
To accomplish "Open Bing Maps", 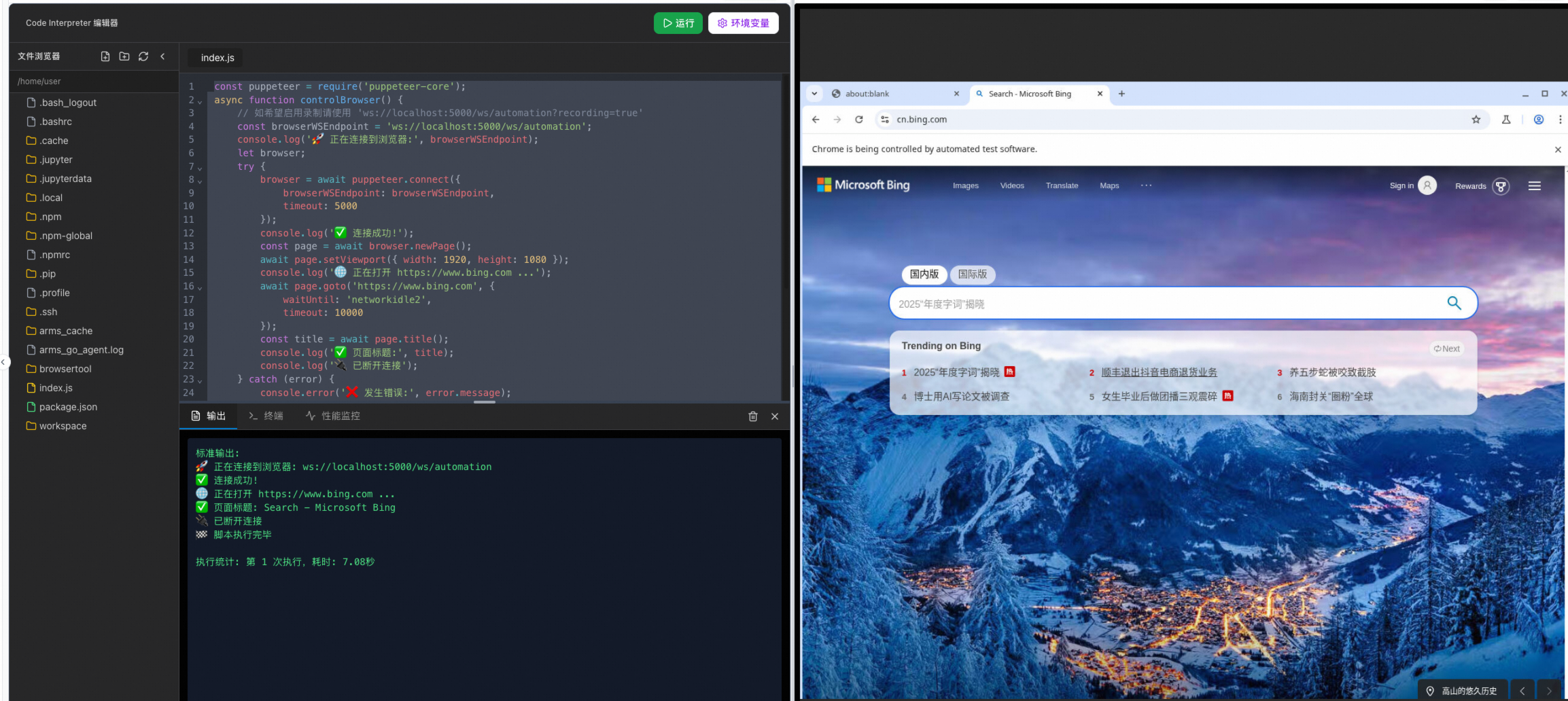I will [x=1109, y=185].
